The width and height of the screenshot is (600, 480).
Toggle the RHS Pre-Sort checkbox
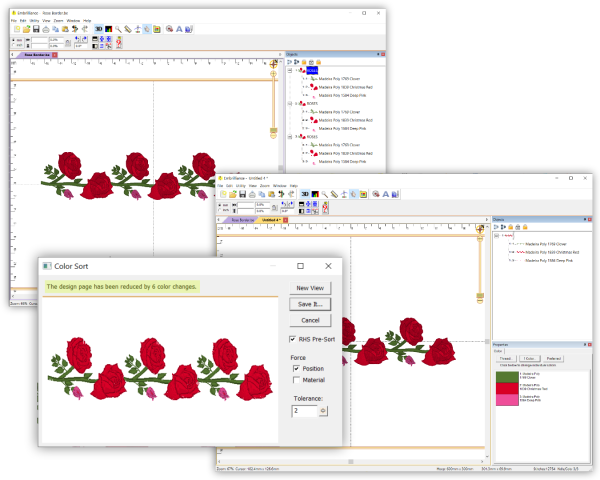[x=293, y=339]
